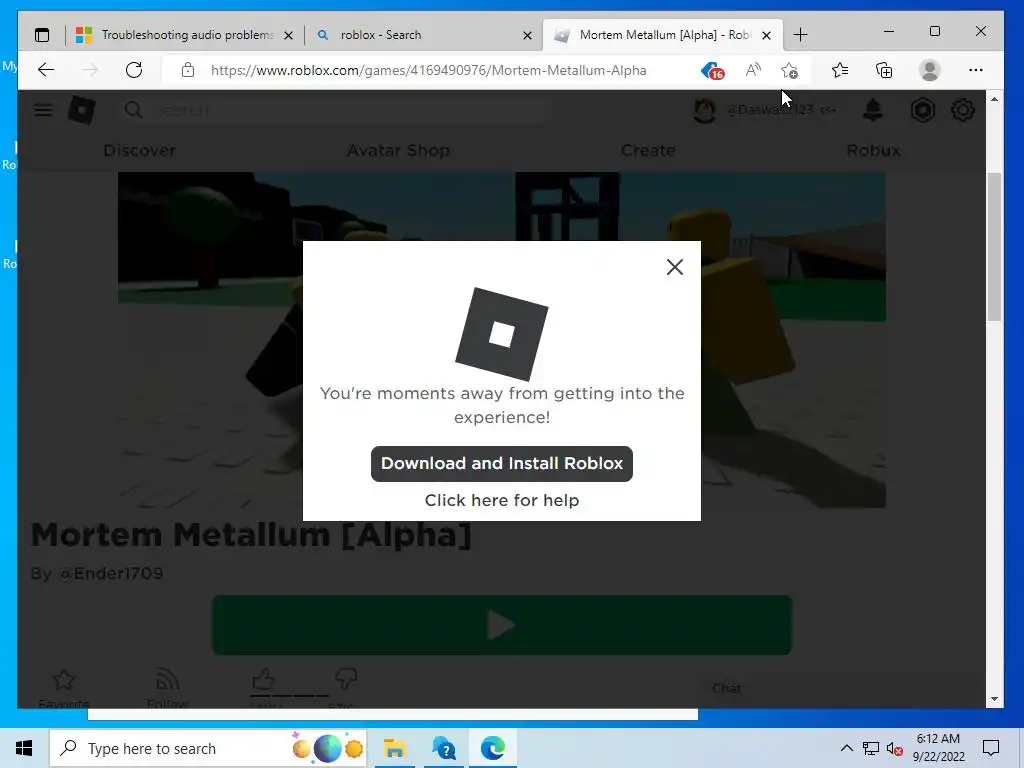This screenshot has width=1024, height=768.
Task: Click the page vertical scrollbar thumb
Action: 993,247
